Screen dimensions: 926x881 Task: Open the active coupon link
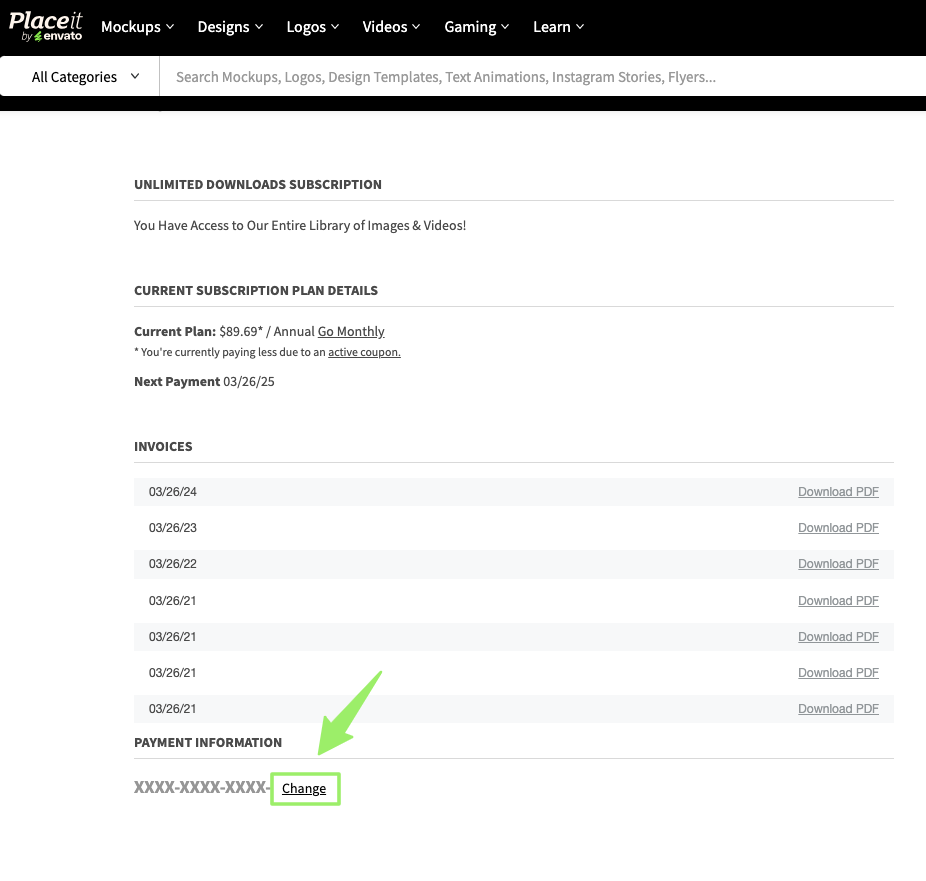(364, 352)
